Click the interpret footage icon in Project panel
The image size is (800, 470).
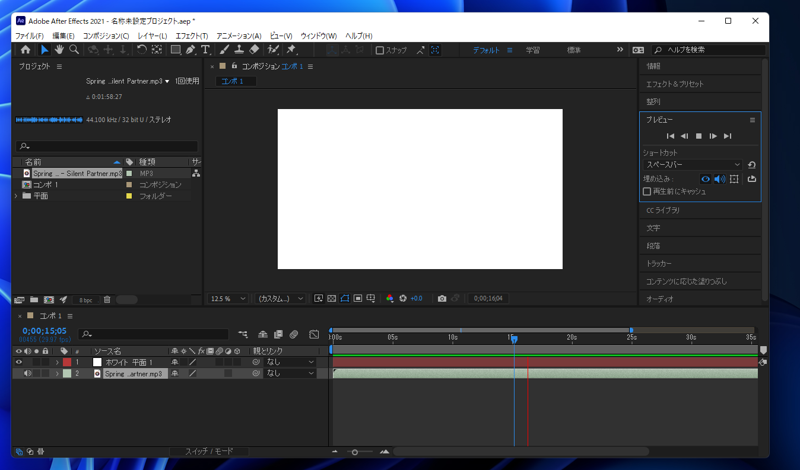coord(19,300)
